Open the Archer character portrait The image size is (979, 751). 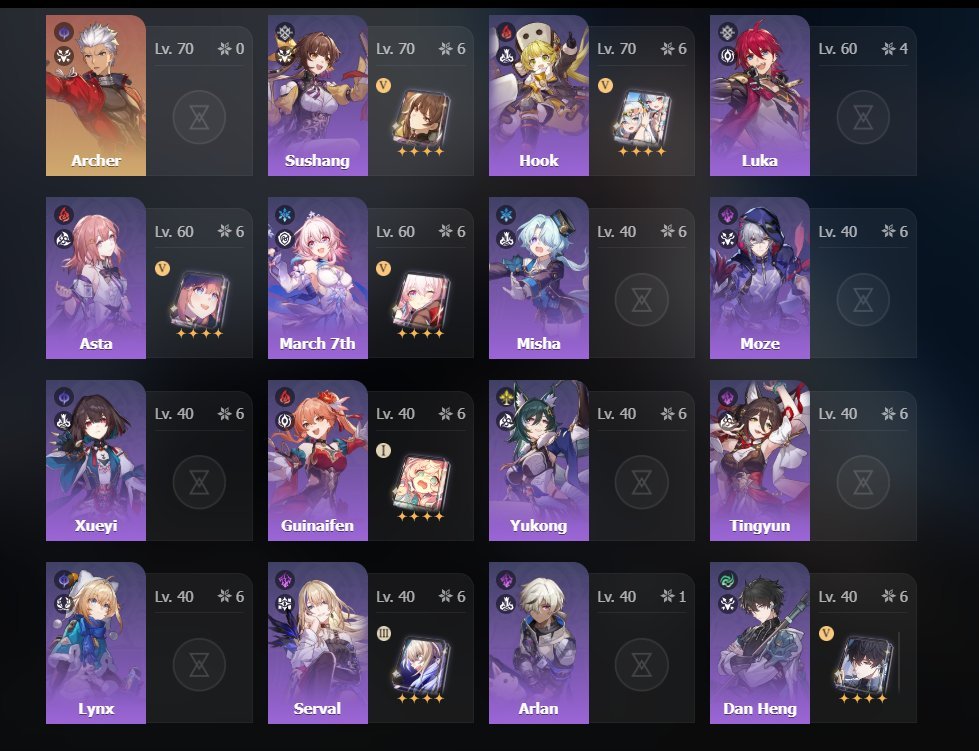pyautogui.click(x=96, y=96)
